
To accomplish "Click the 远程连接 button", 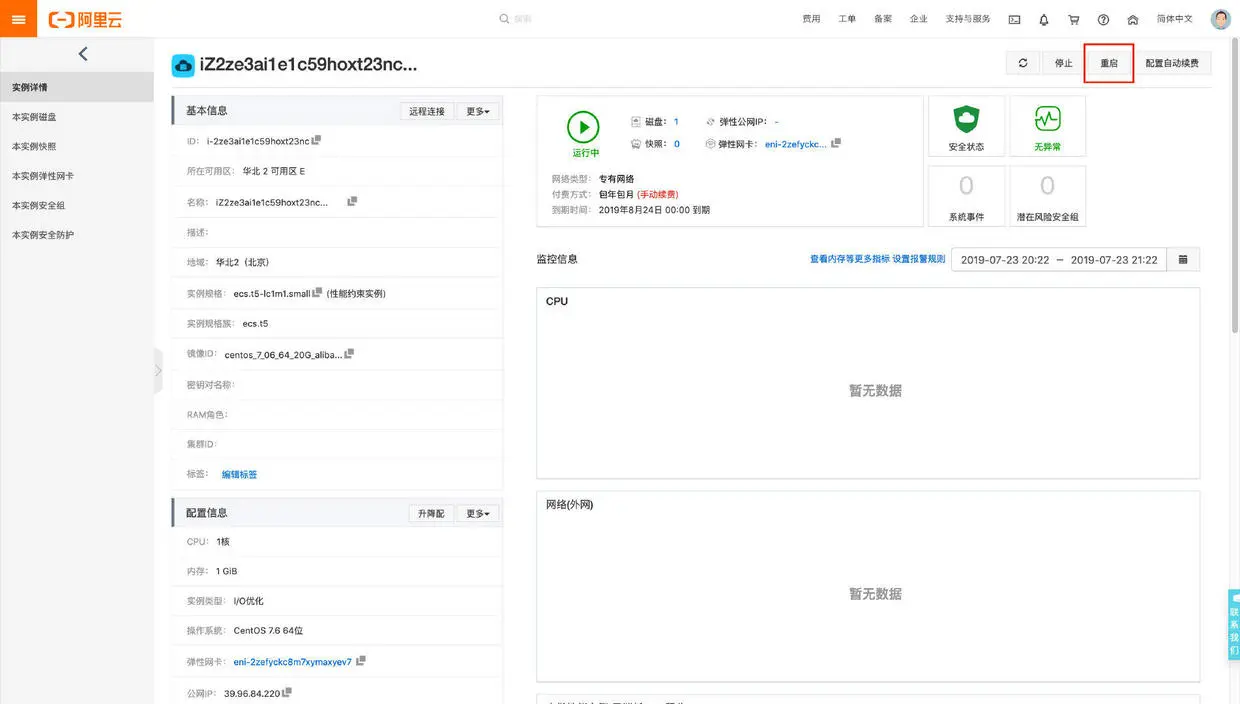I will point(427,111).
